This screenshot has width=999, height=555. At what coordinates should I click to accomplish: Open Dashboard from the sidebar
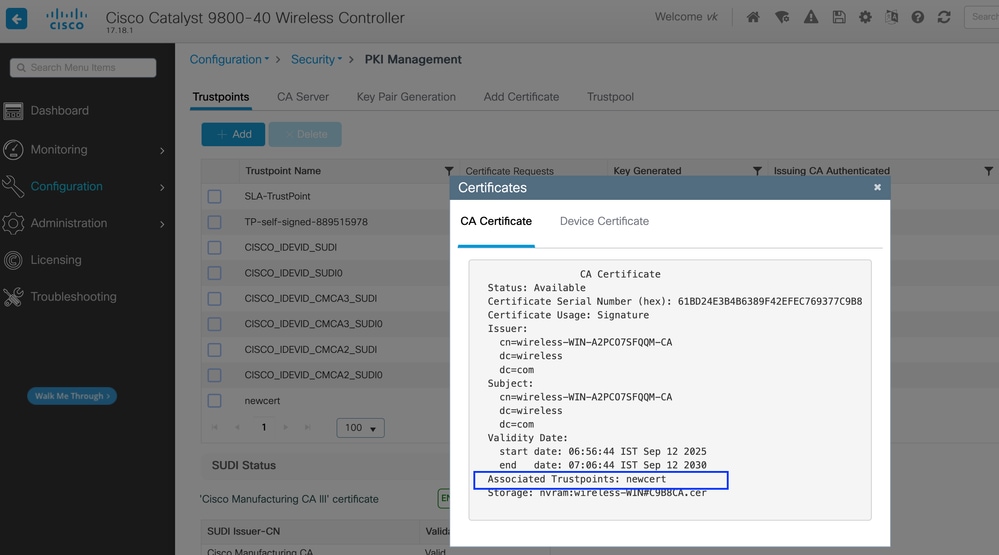pyautogui.click(x=59, y=110)
